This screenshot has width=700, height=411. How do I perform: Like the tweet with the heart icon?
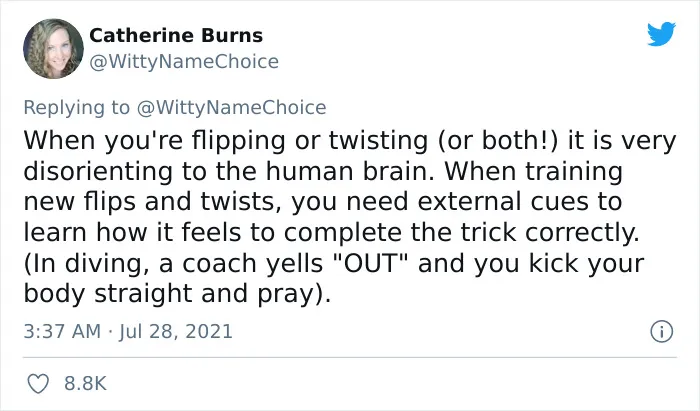pos(38,384)
